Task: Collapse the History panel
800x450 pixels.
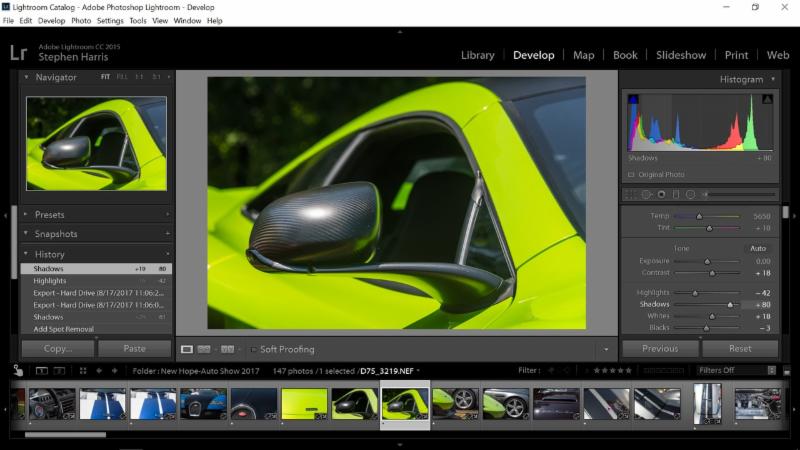Action: pos(26,254)
